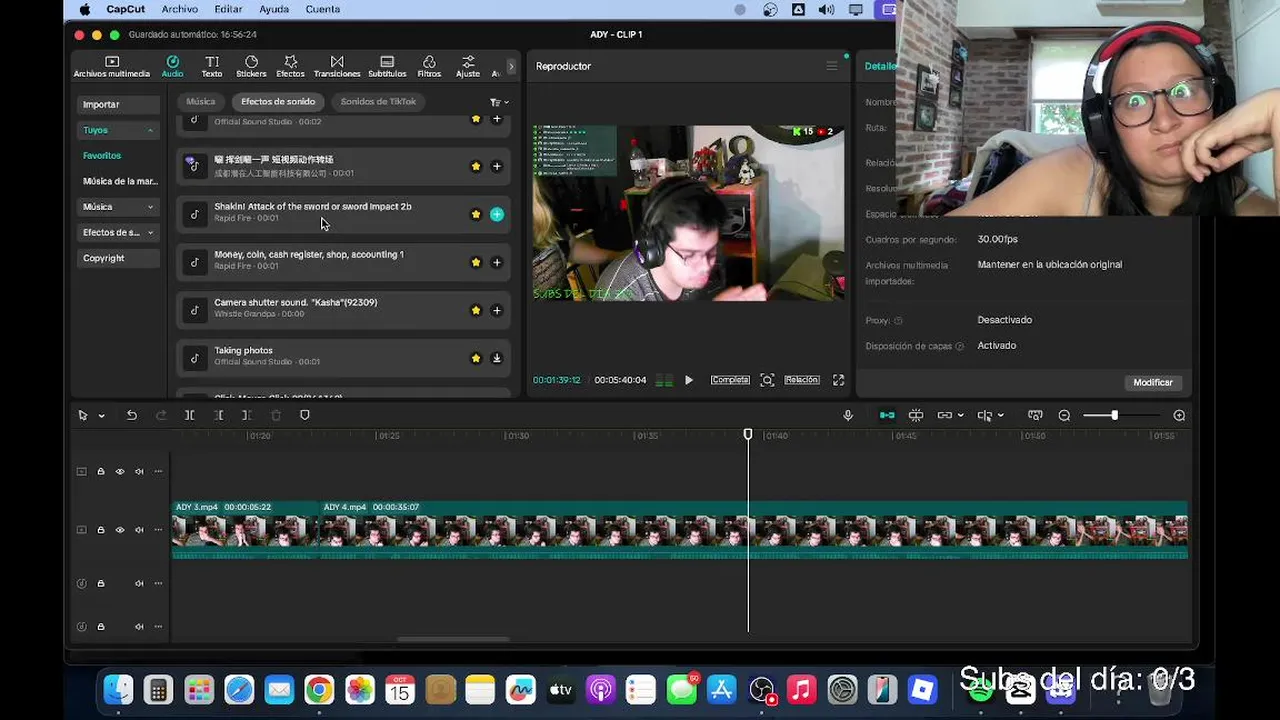Viewport: 1280px width, 720px height.
Task: Open the Ajuste panel
Action: click(x=468, y=67)
